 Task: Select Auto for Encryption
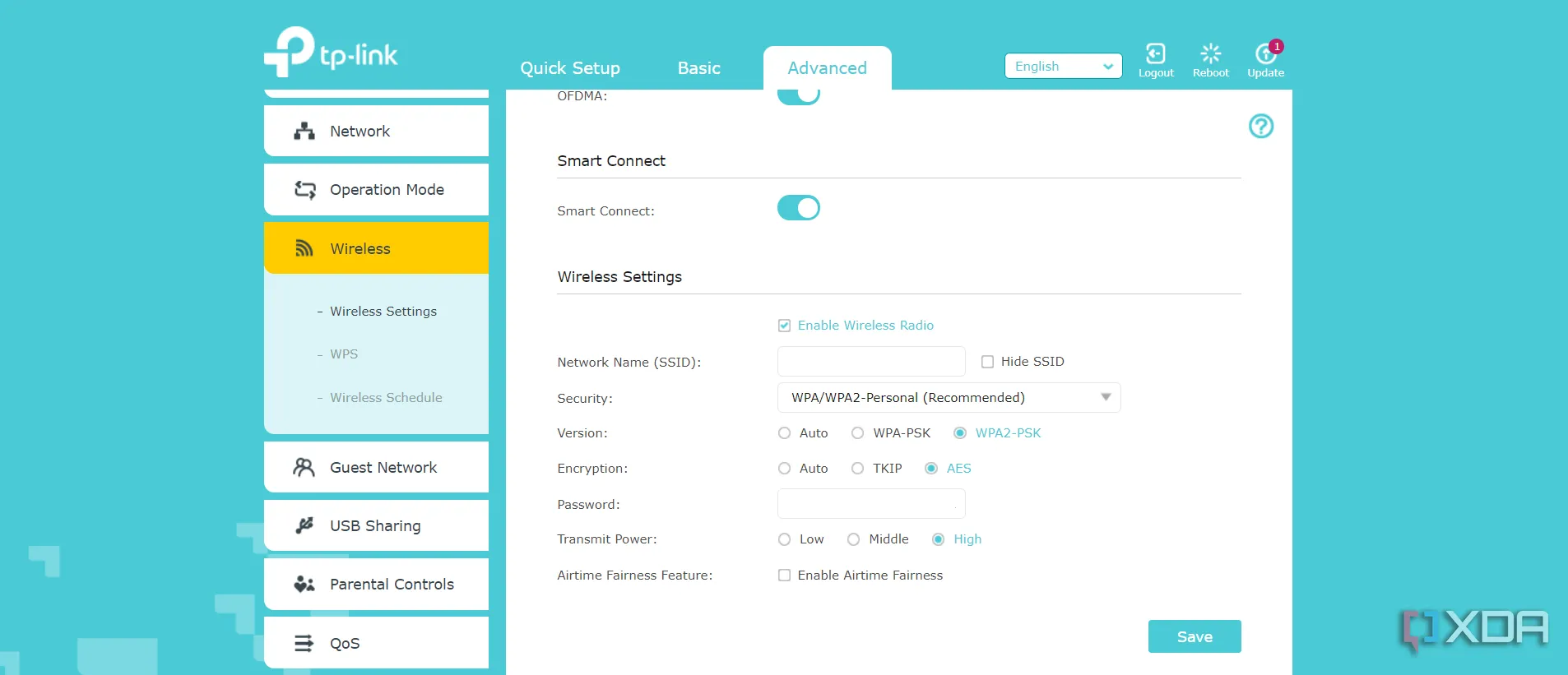click(x=785, y=469)
